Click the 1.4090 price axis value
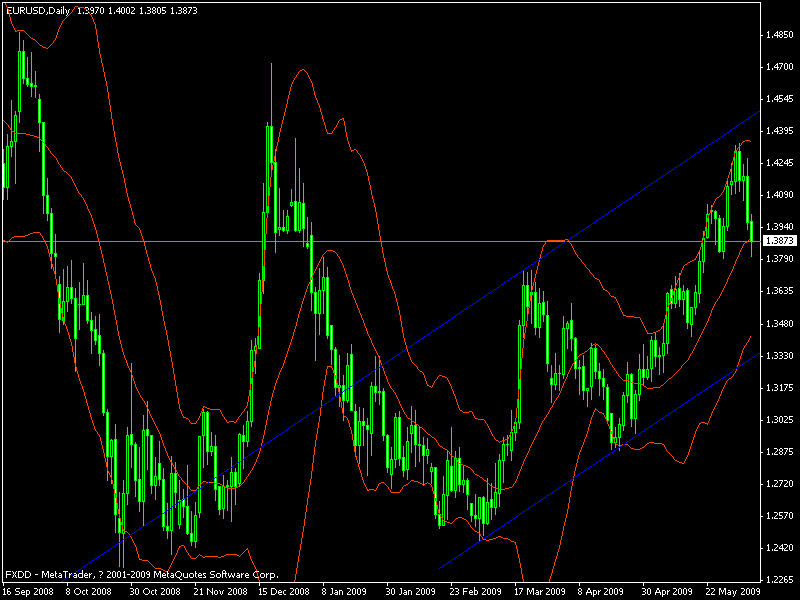 point(780,195)
